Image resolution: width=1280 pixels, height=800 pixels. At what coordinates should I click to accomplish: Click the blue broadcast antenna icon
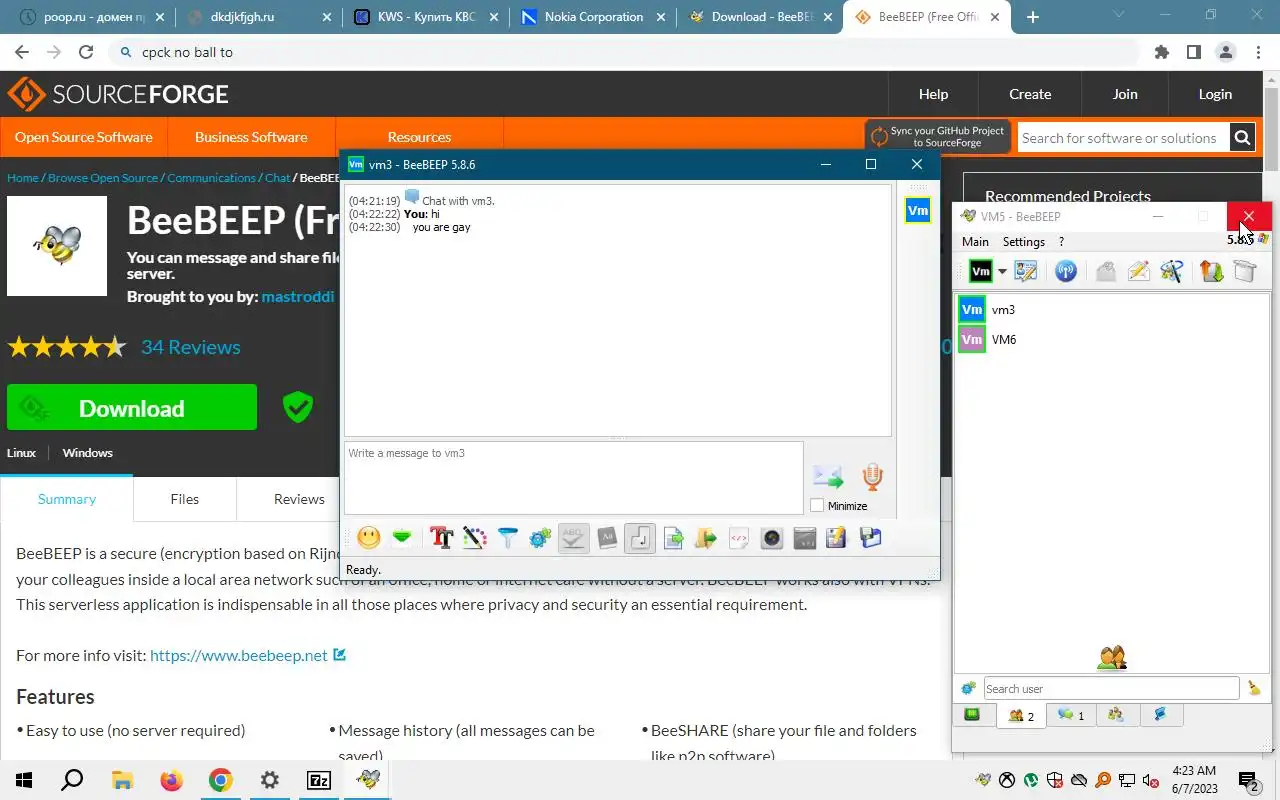click(x=1066, y=271)
